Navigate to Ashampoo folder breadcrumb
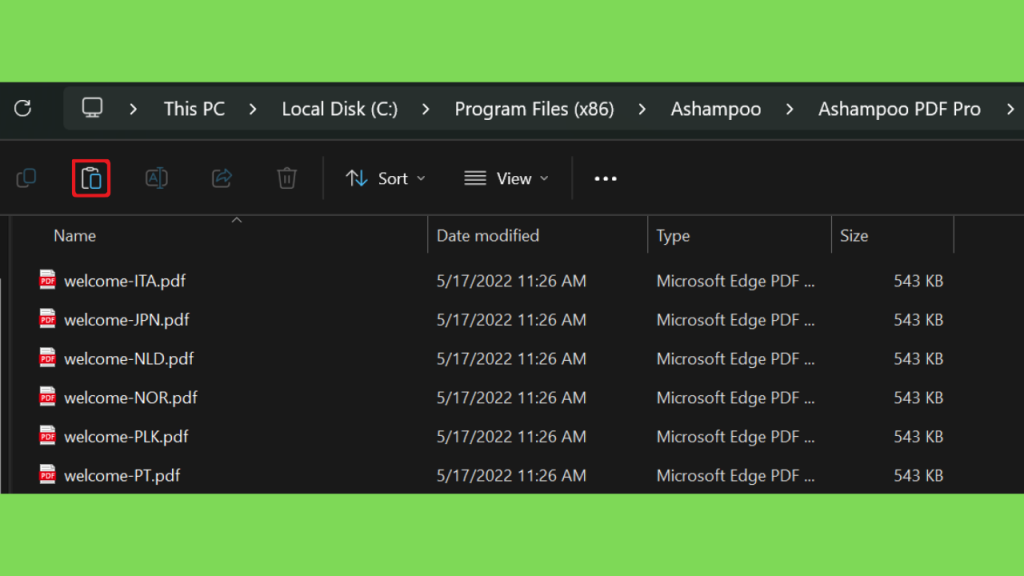 716,108
